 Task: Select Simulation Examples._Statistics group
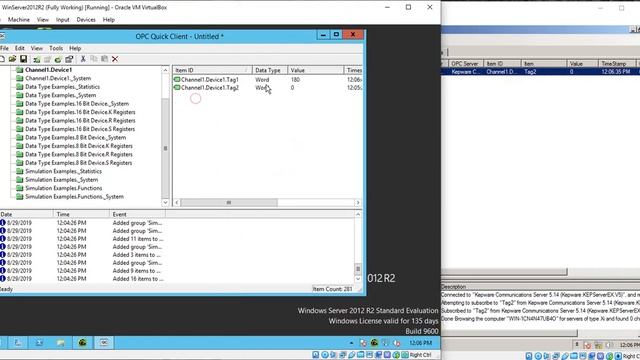click(63, 171)
